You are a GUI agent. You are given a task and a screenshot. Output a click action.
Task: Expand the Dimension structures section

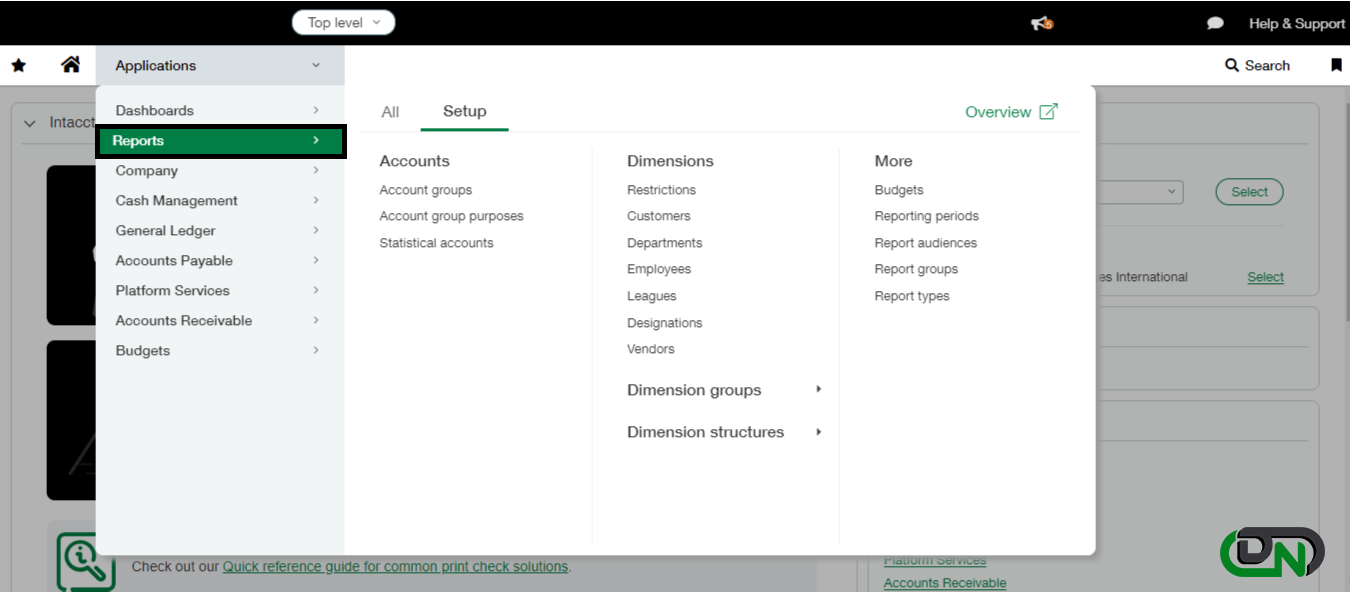point(705,432)
